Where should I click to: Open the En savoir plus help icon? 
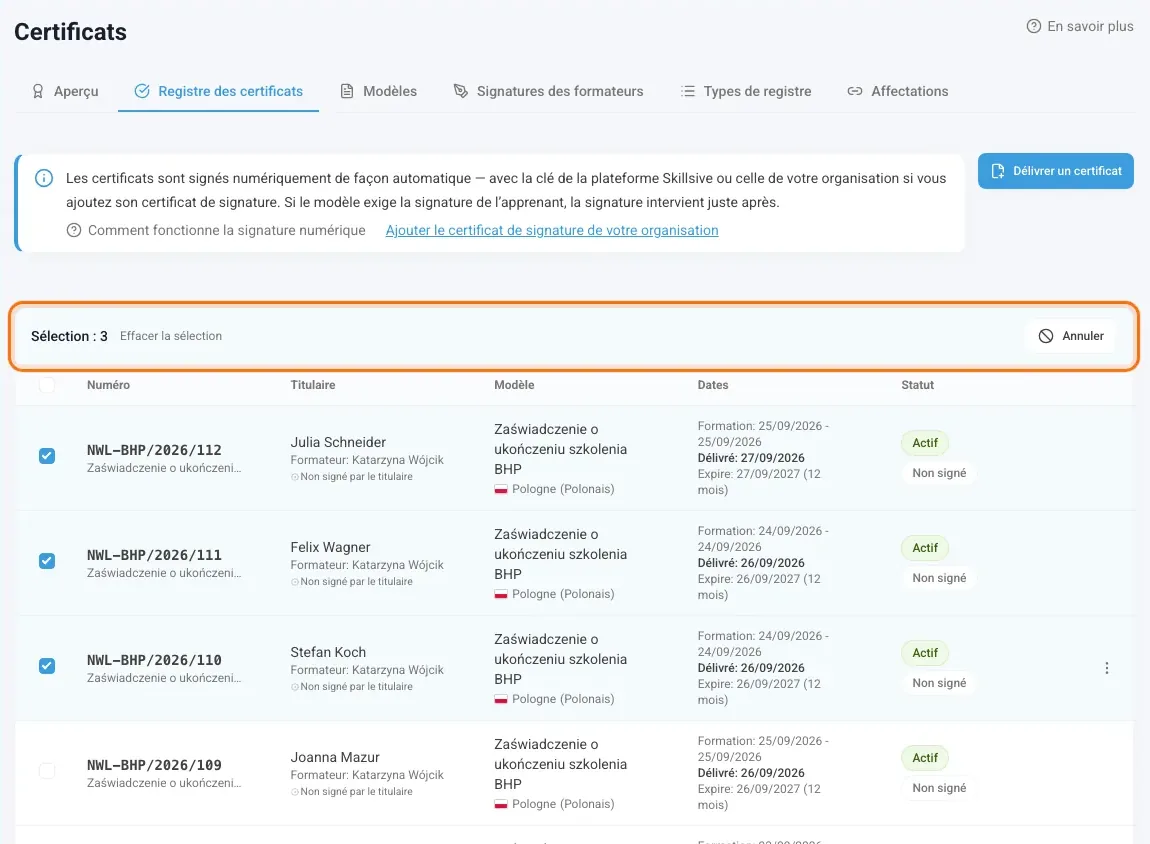(x=1033, y=26)
